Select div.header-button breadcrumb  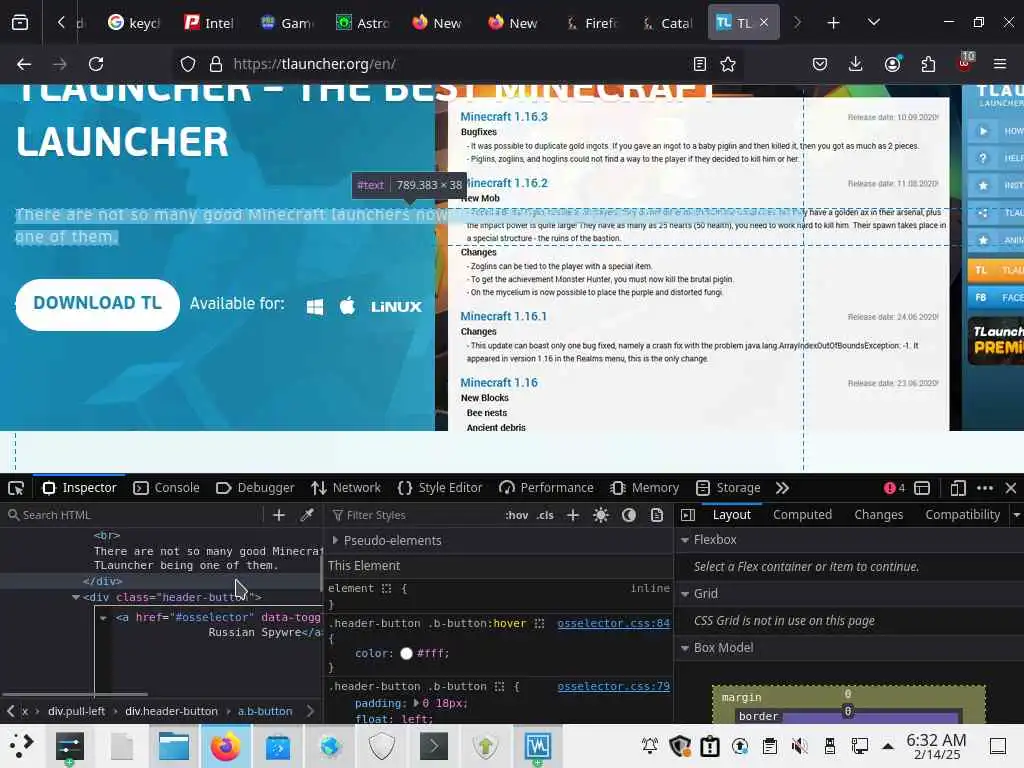click(x=171, y=711)
